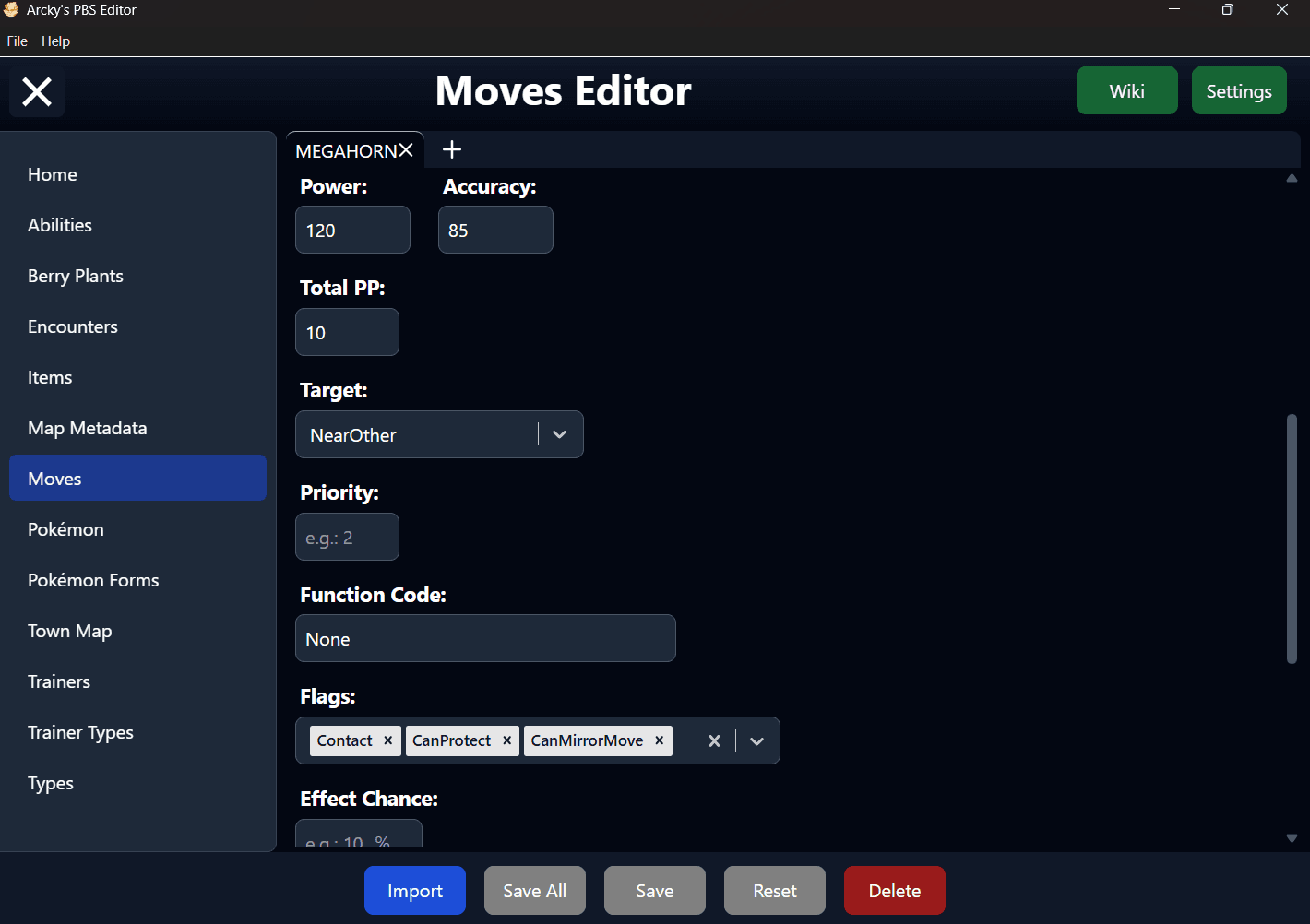Viewport: 1310px width, 924px height.
Task: Open the File menu
Action: pyautogui.click(x=18, y=41)
